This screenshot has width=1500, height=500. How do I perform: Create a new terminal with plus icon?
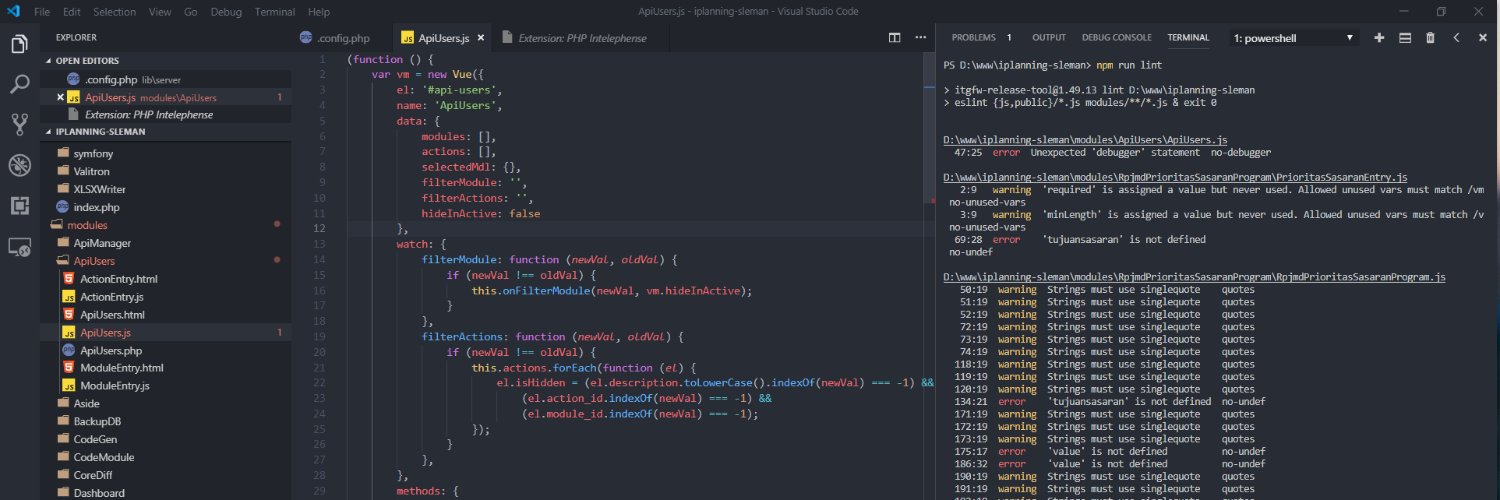[1379, 37]
